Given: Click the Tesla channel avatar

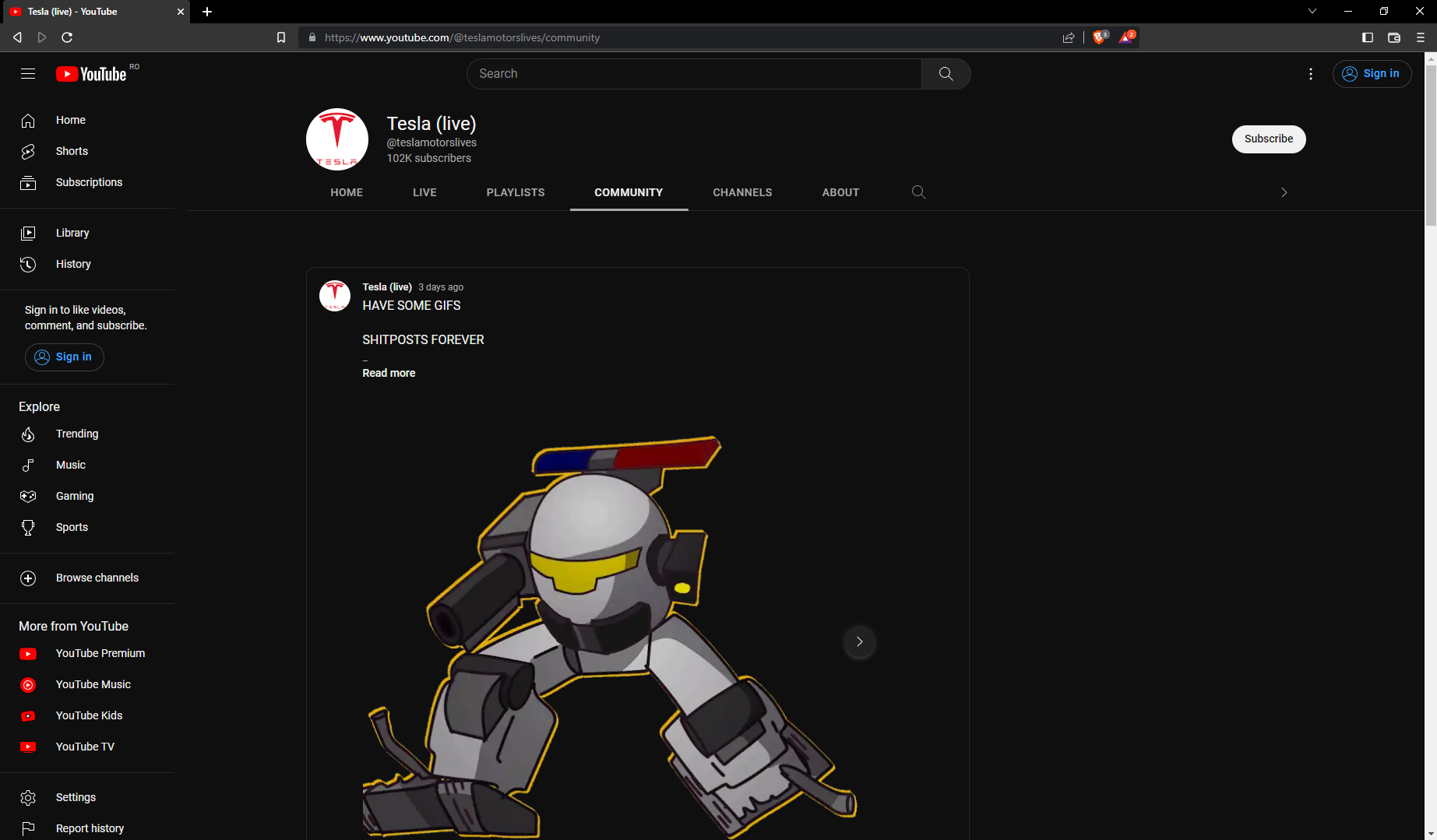Looking at the screenshot, I should [337, 139].
